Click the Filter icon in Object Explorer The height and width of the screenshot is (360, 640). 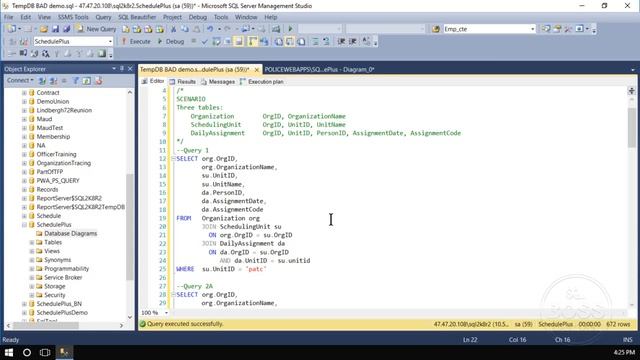click(x=76, y=81)
